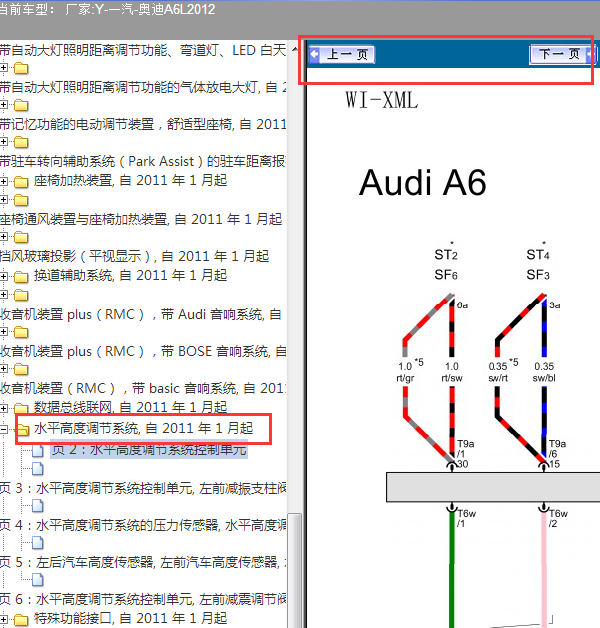
Task: Click the T6w /2 connector label
Action: point(558,518)
